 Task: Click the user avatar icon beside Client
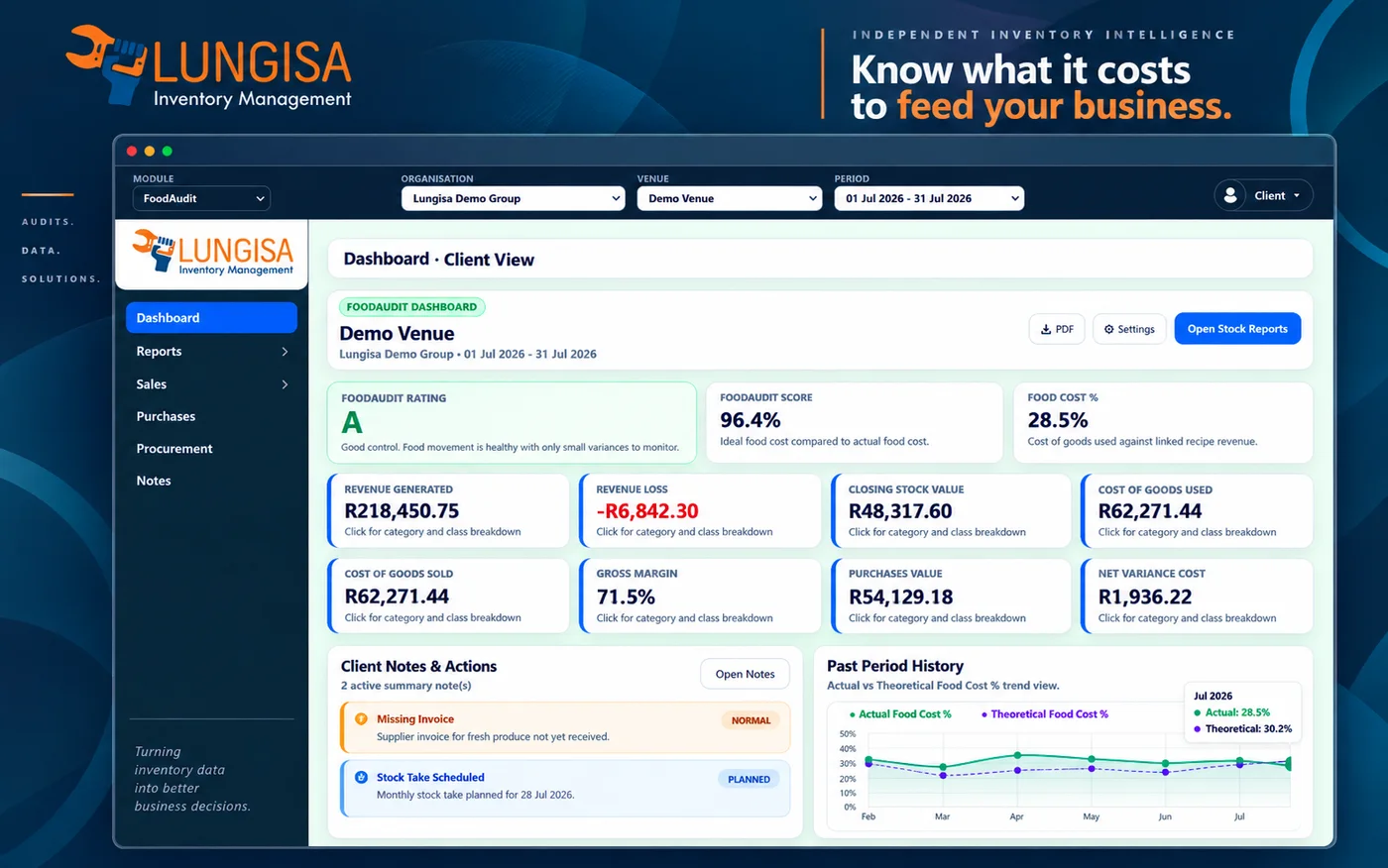1230,195
